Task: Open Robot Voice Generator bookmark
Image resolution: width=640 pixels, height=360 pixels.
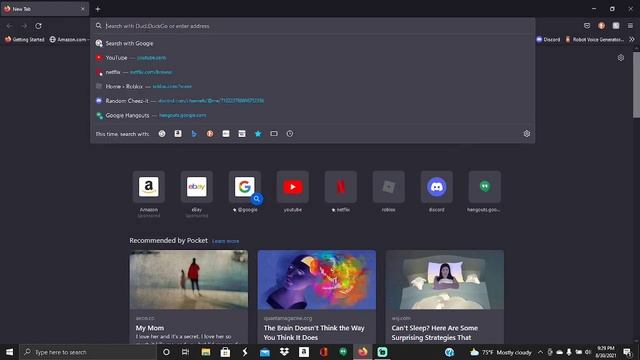Action: [x=595, y=40]
